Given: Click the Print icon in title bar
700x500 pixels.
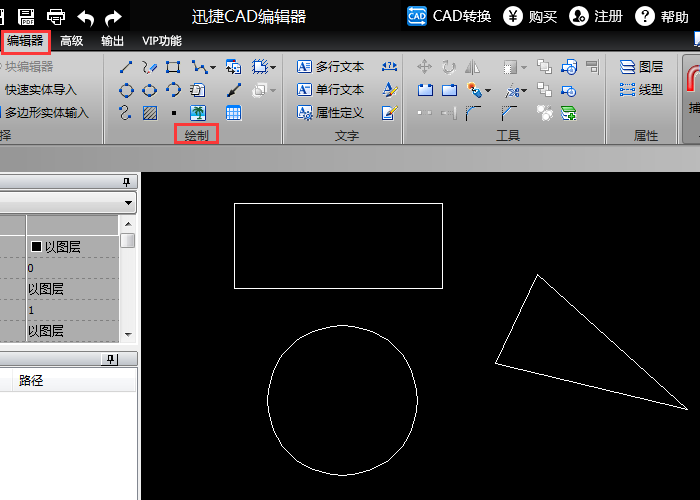Looking at the screenshot, I should 56,16.
